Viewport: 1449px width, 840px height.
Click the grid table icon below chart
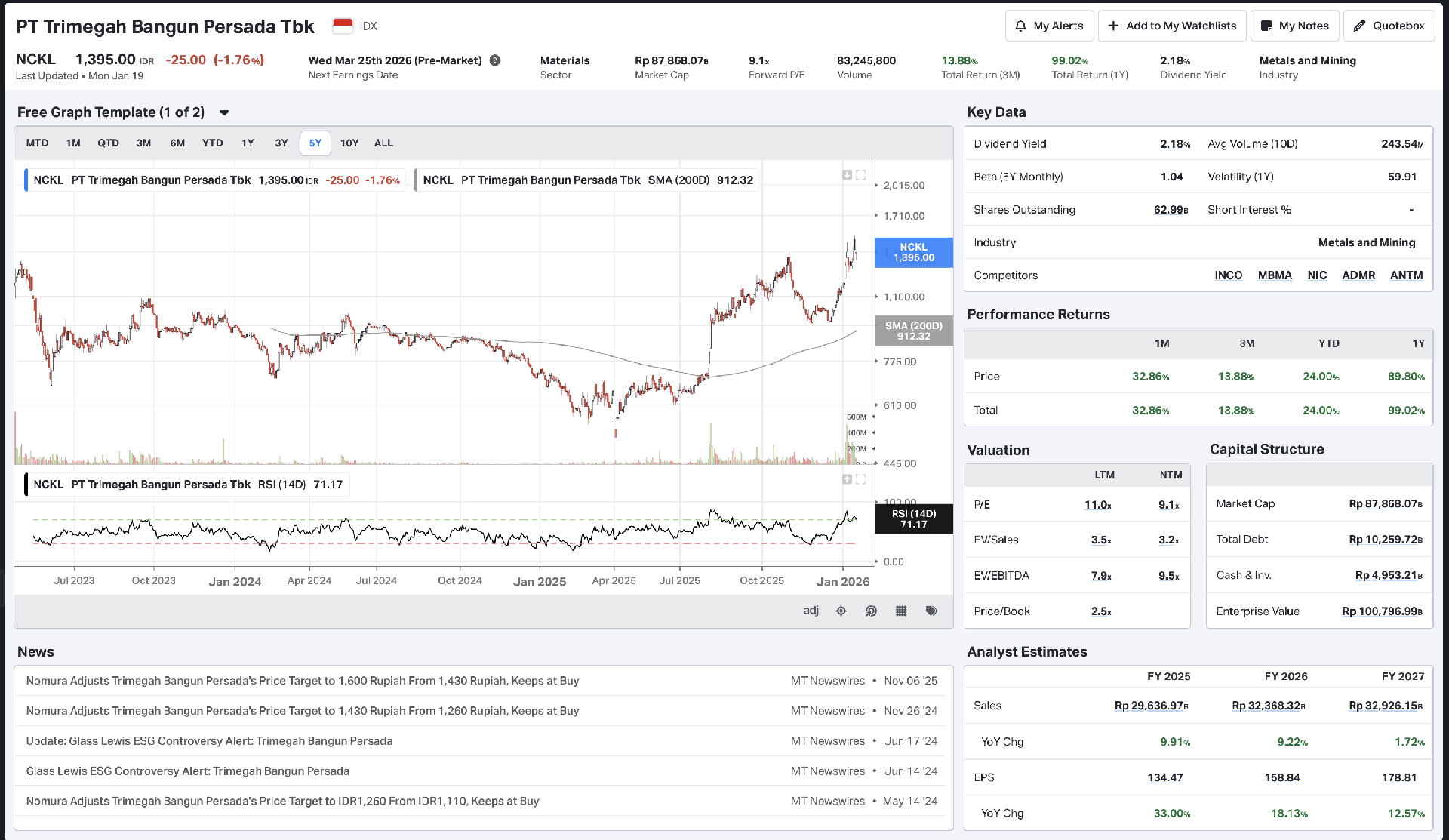tap(901, 611)
